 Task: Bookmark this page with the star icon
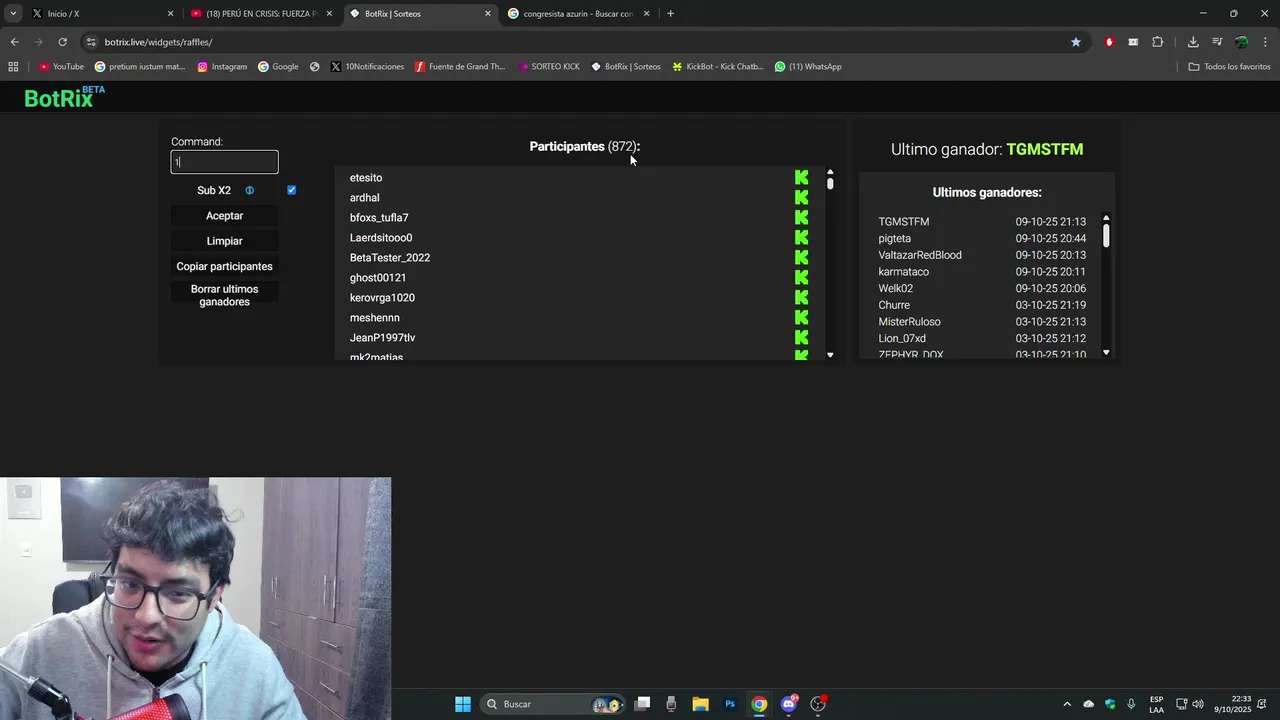click(x=1076, y=42)
